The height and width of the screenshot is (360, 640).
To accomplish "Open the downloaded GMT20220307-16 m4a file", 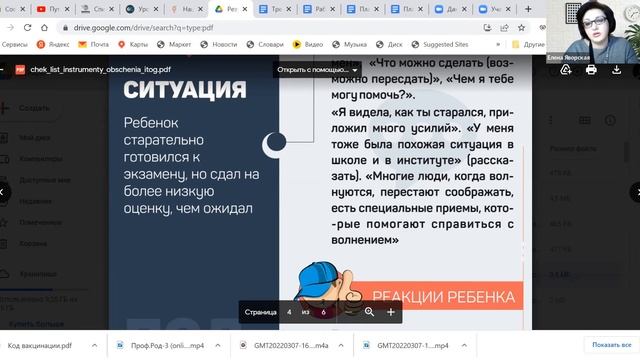I will (285, 345).
